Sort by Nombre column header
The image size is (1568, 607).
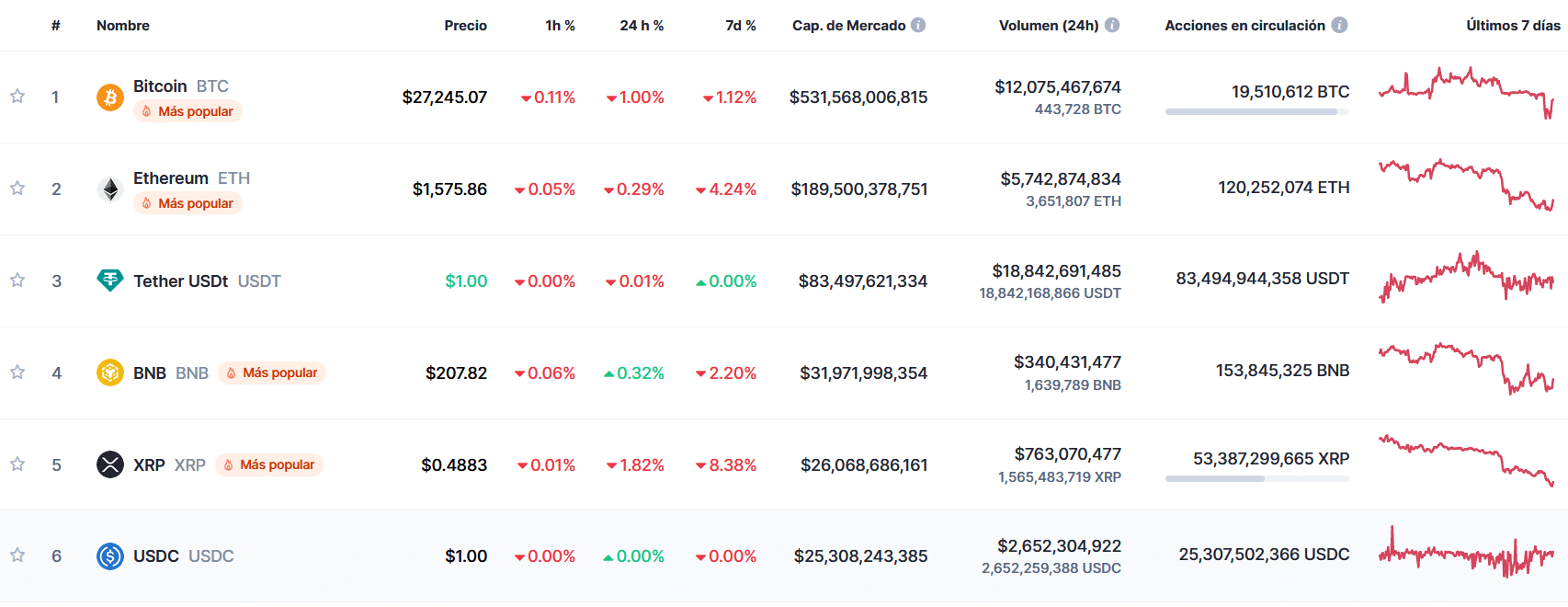[123, 26]
